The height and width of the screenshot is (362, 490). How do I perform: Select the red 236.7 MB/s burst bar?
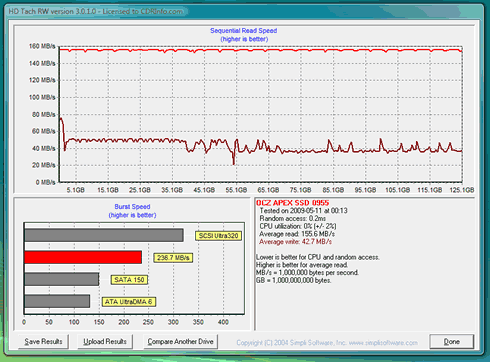[x=83, y=257]
